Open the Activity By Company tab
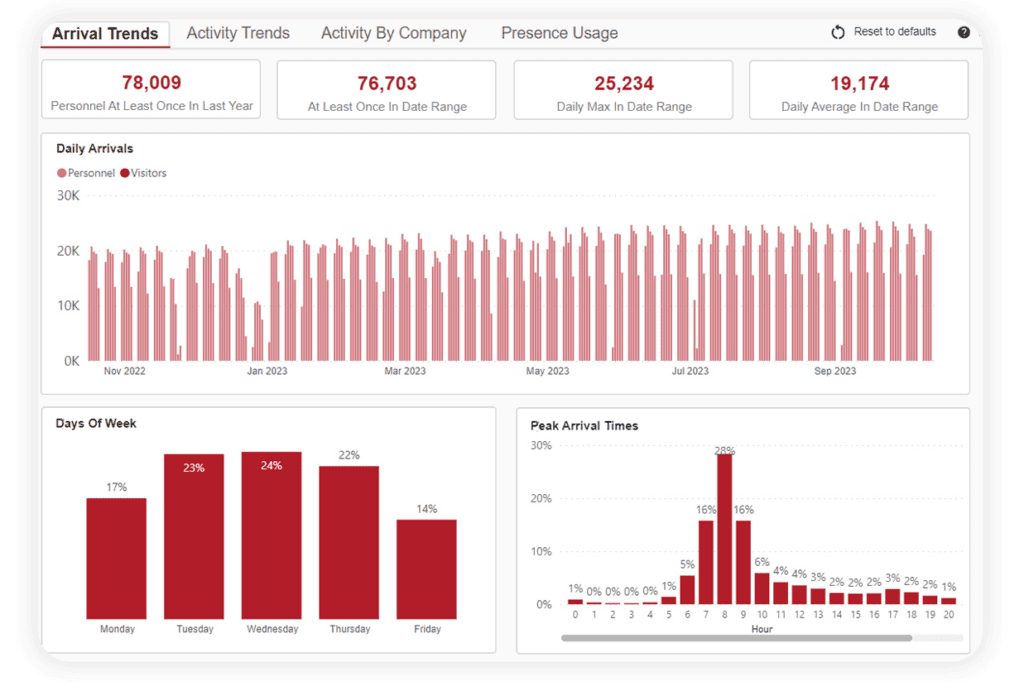 pos(393,32)
